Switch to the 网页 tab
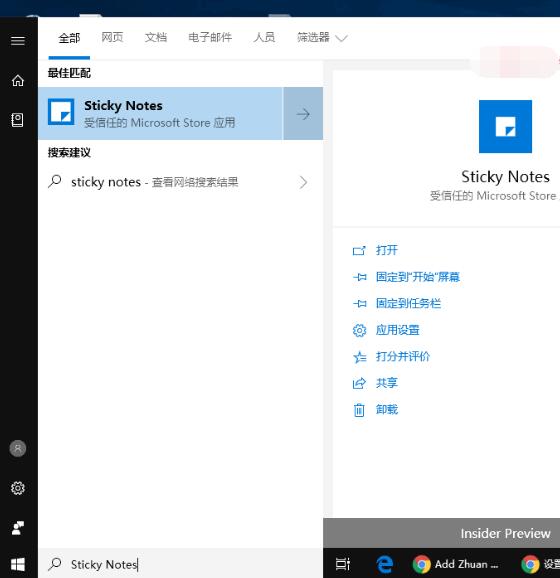The height and width of the screenshot is (578, 560). pyautogui.click(x=112, y=37)
